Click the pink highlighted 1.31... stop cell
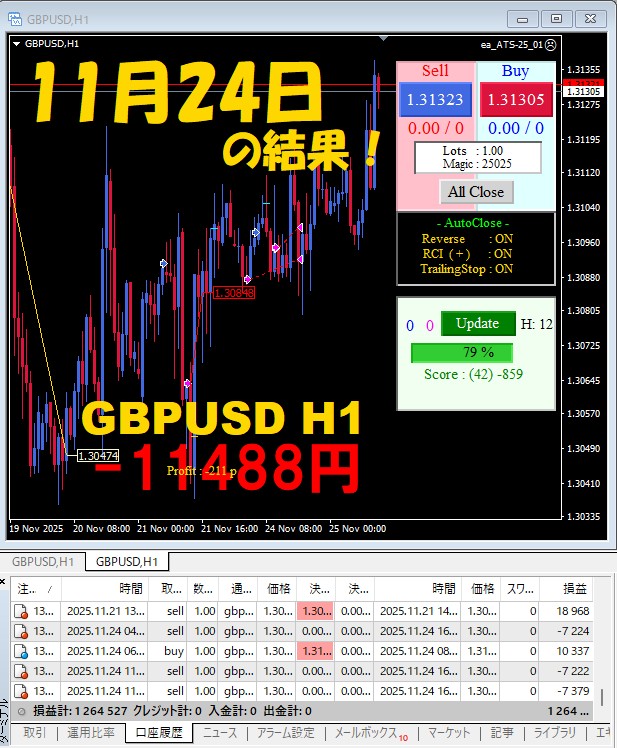 click(x=316, y=651)
